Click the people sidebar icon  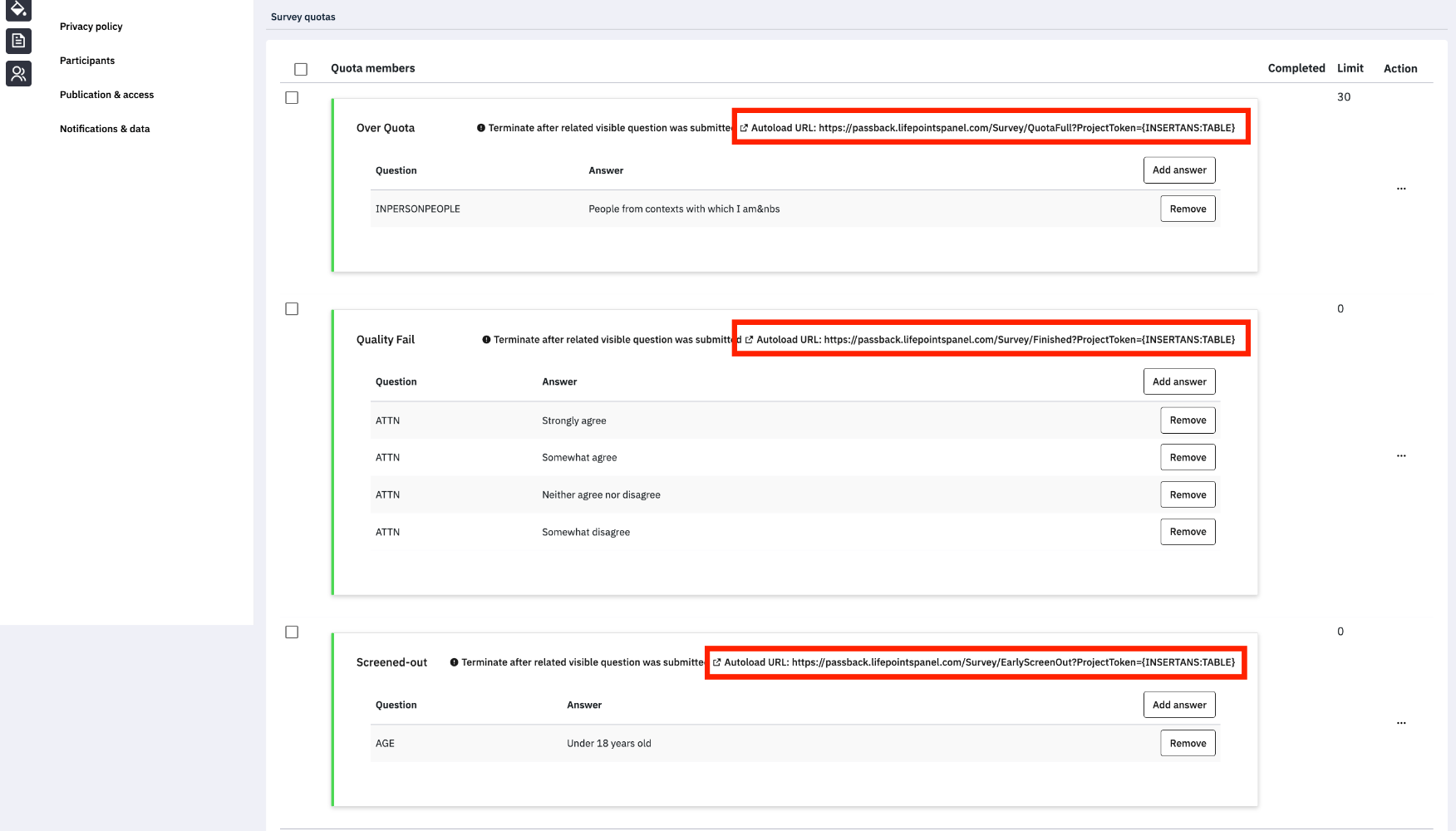18,74
